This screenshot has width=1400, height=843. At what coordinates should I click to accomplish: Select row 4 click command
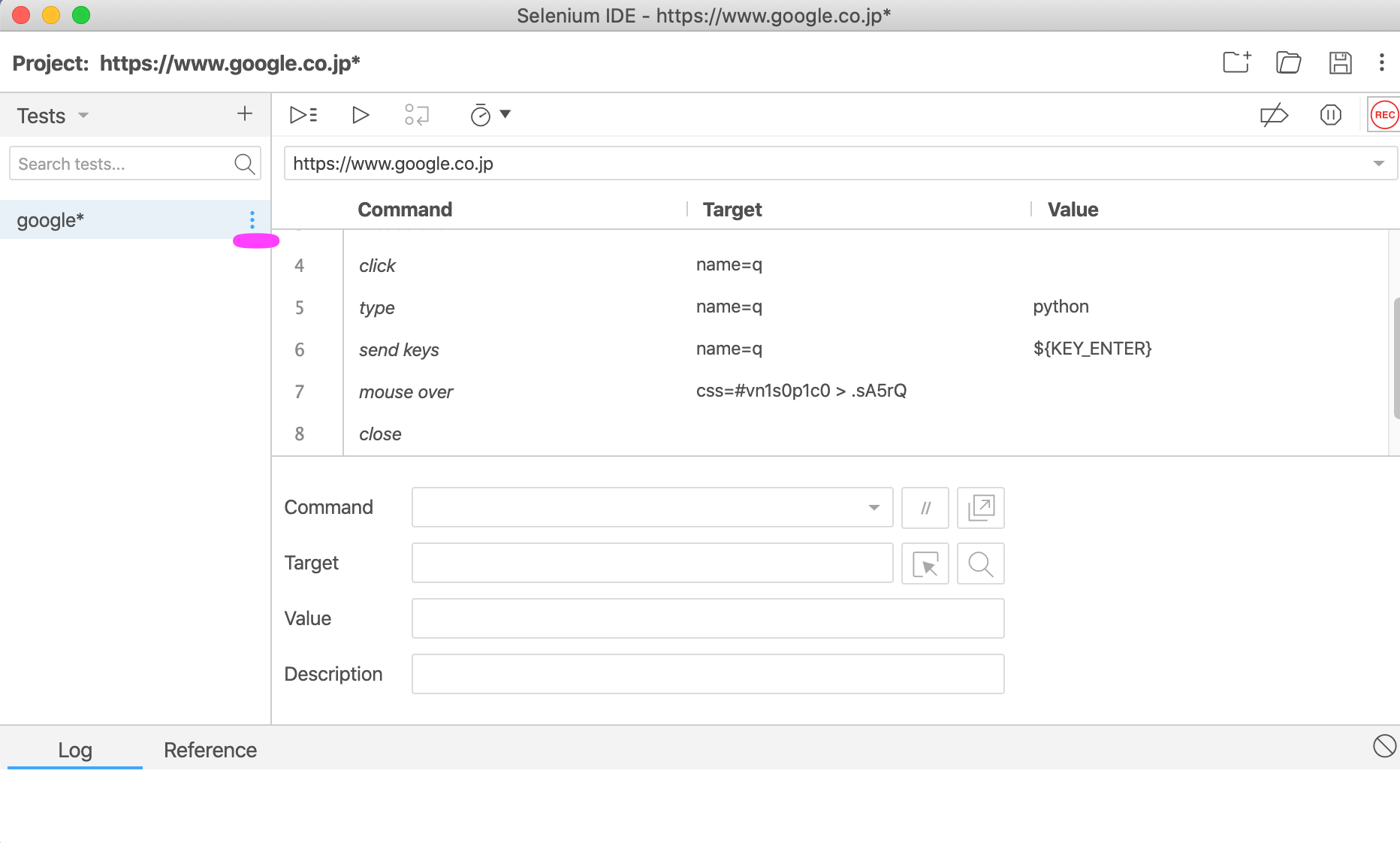click(x=830, y=265)
